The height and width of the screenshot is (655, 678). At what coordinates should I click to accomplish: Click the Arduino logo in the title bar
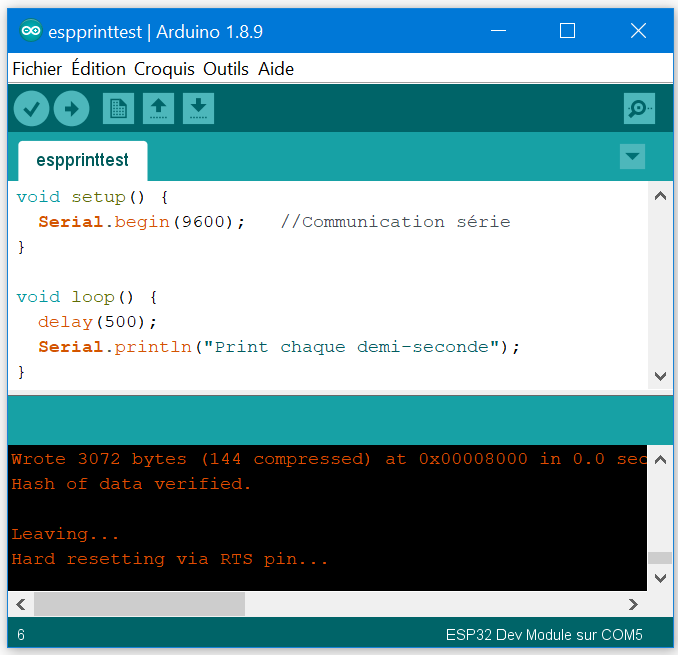click(31, 31)
